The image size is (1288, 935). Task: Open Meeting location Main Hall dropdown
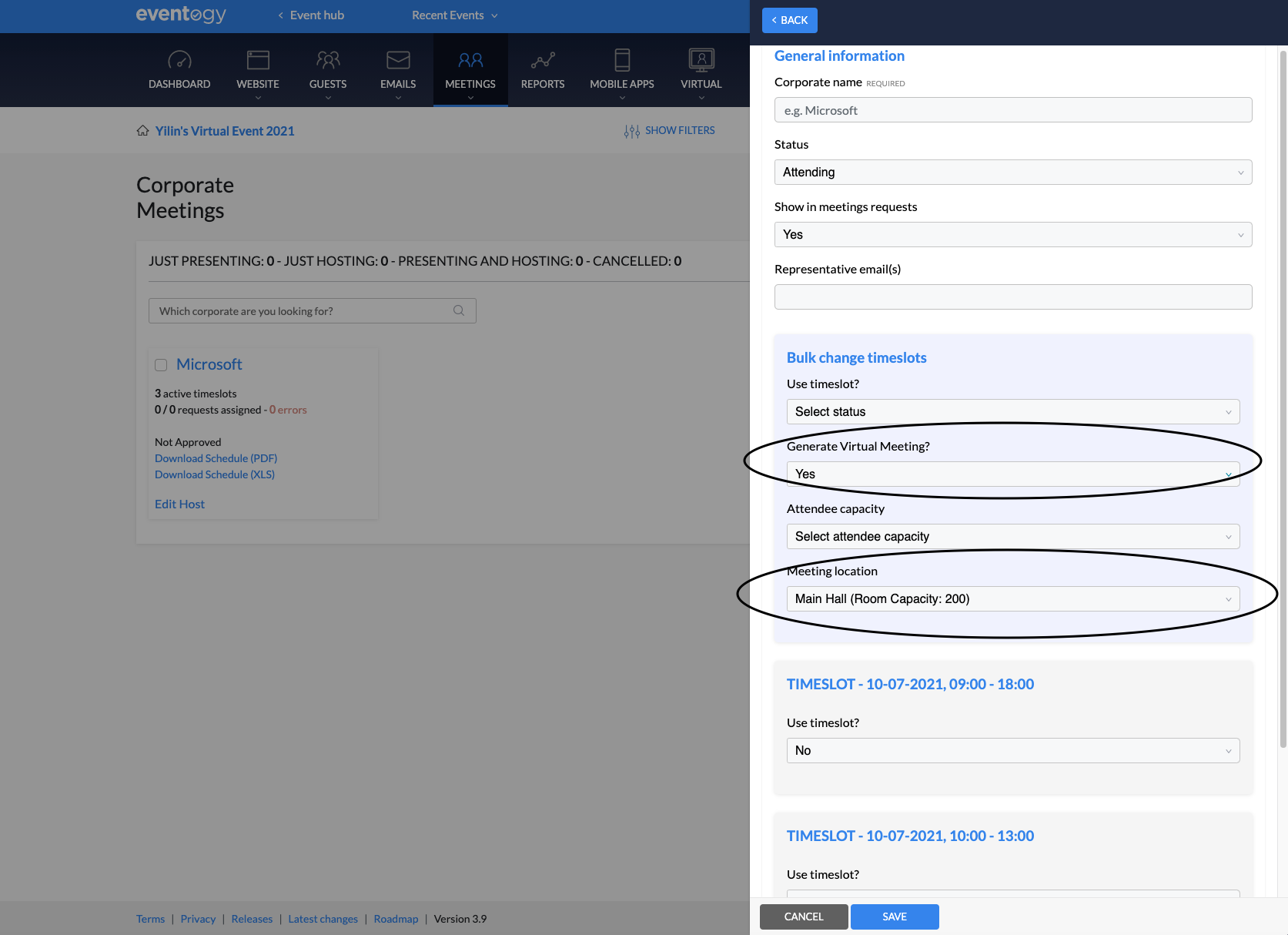coord(1013,598)
